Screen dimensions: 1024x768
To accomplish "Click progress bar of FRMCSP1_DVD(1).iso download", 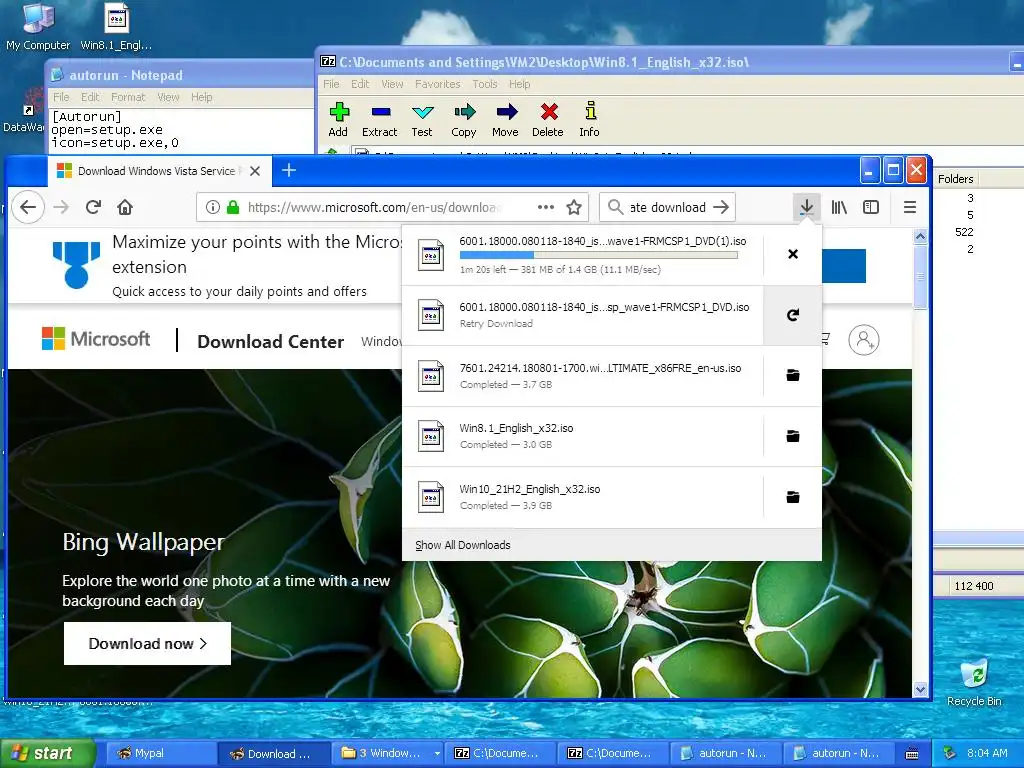I will coord(599,255).
